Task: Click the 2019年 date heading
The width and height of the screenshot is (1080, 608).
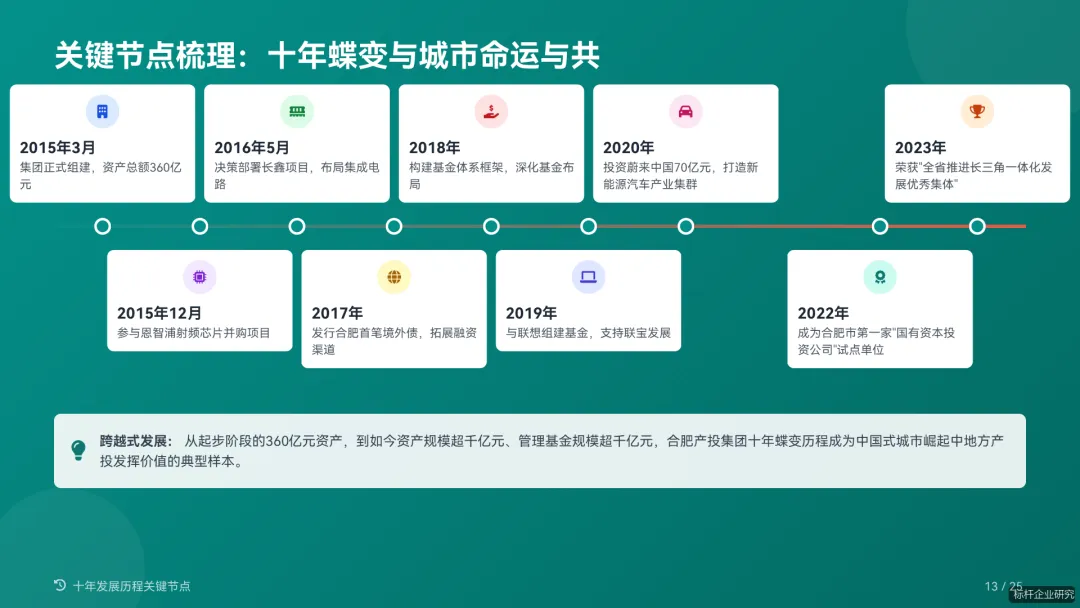Action: 531,313
